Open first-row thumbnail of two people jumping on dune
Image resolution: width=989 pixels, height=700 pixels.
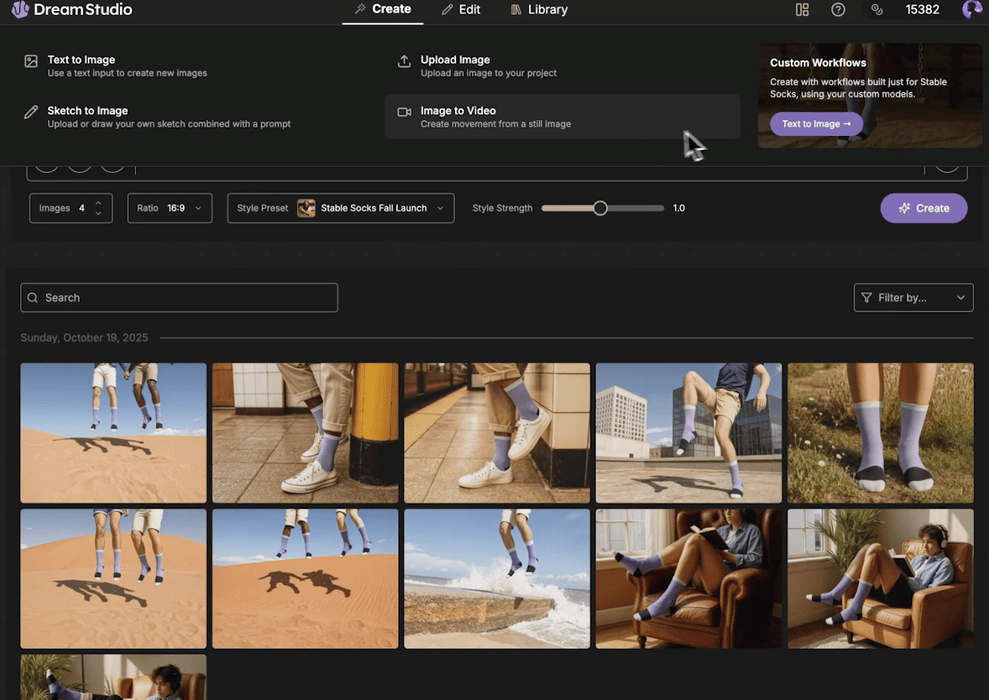click(x=114, y=433)
